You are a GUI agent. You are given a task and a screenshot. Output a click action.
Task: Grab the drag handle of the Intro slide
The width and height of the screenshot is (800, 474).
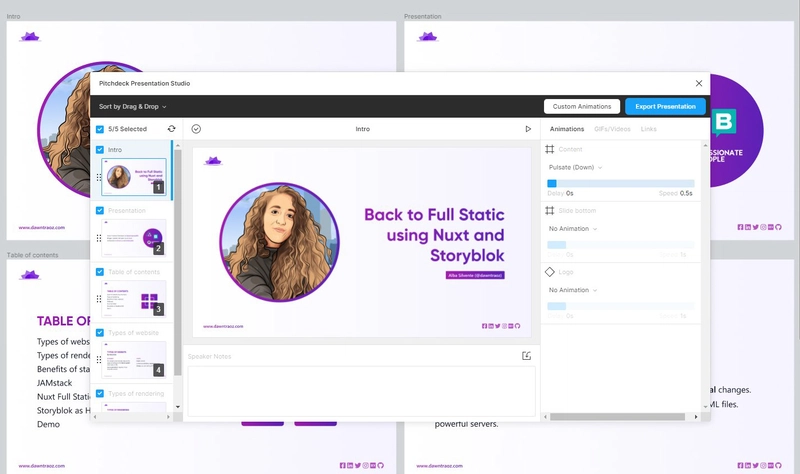[99, 178]
